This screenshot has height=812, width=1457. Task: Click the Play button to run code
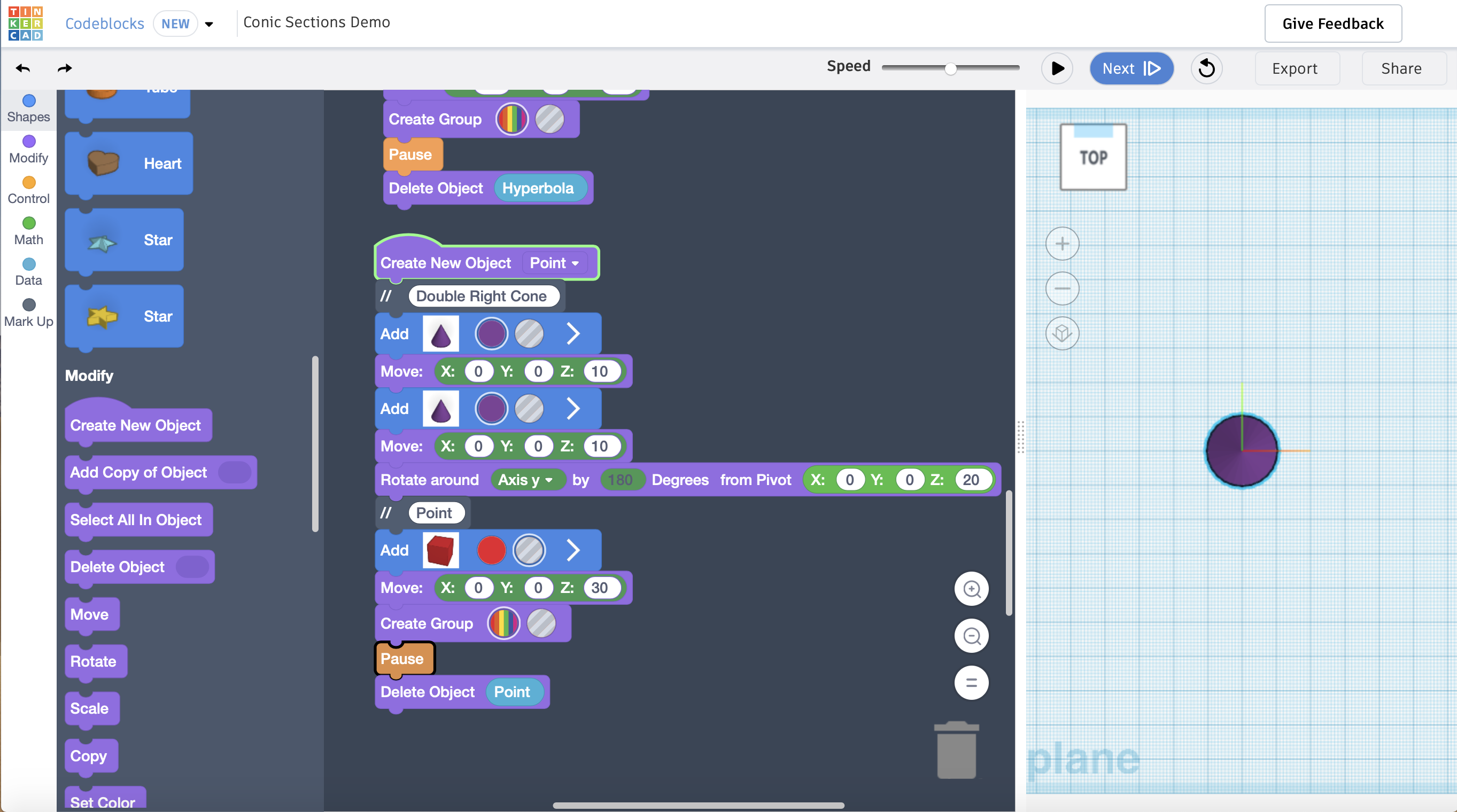point(1056,68)
